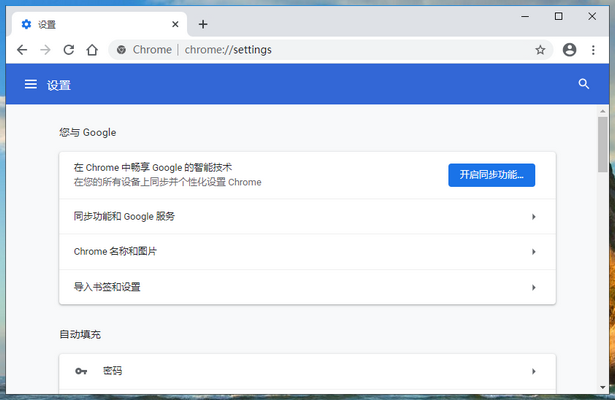
Task: Click the site info icon in address bar
Action: (121, 50)
